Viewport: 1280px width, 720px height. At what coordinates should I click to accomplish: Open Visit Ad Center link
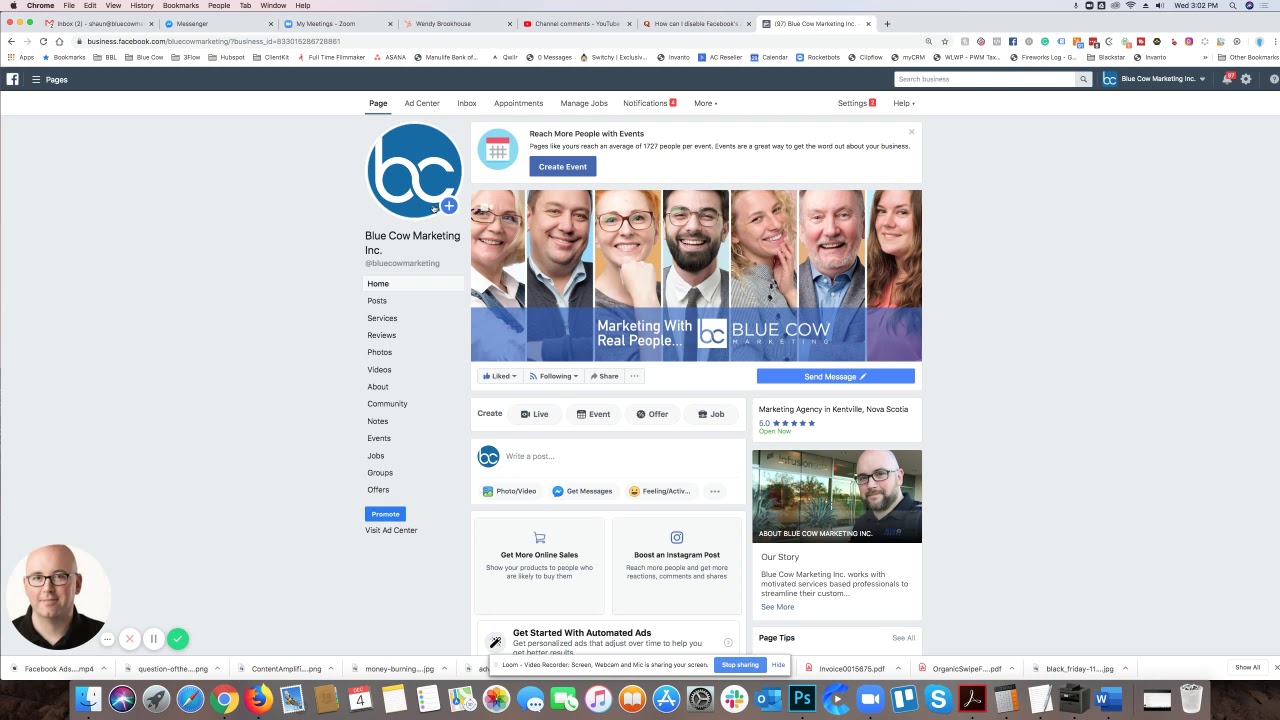391,530
